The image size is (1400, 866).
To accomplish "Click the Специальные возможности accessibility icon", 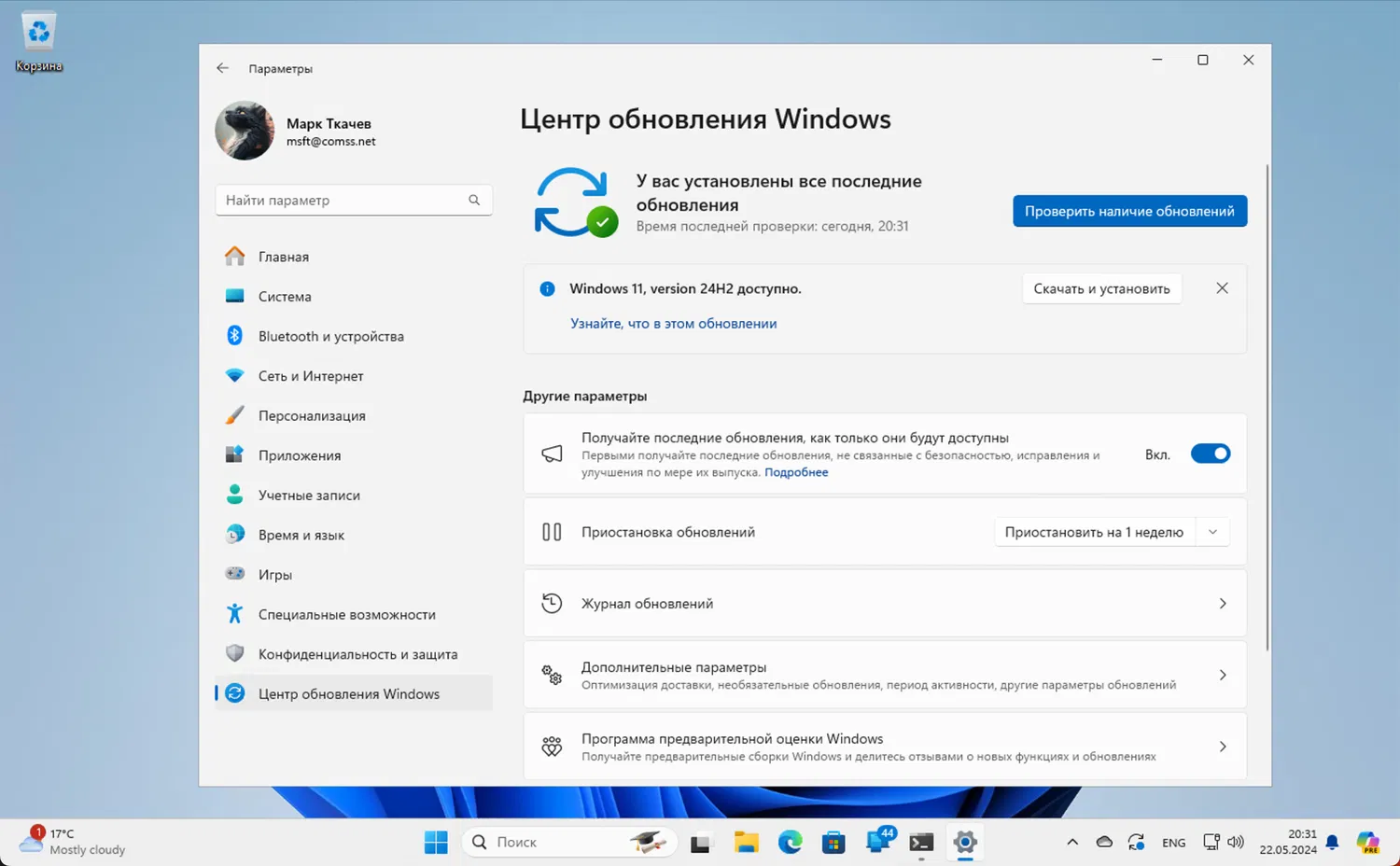I will 235,614.
